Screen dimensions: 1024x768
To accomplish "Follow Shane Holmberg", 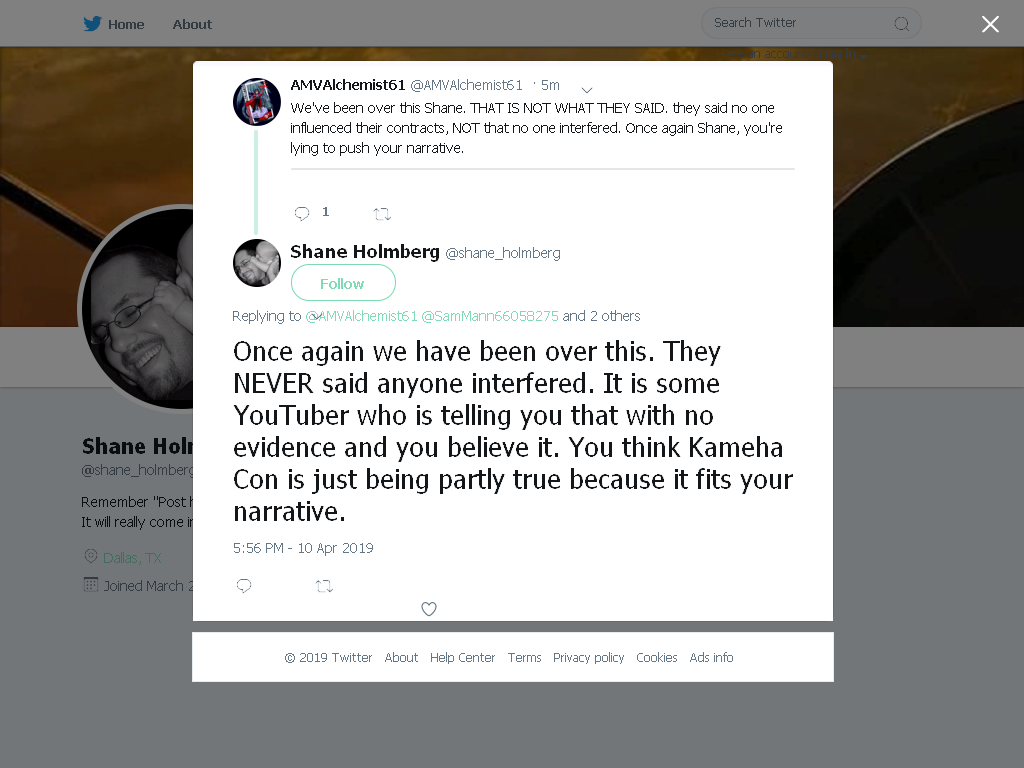I will pos(343,283).
